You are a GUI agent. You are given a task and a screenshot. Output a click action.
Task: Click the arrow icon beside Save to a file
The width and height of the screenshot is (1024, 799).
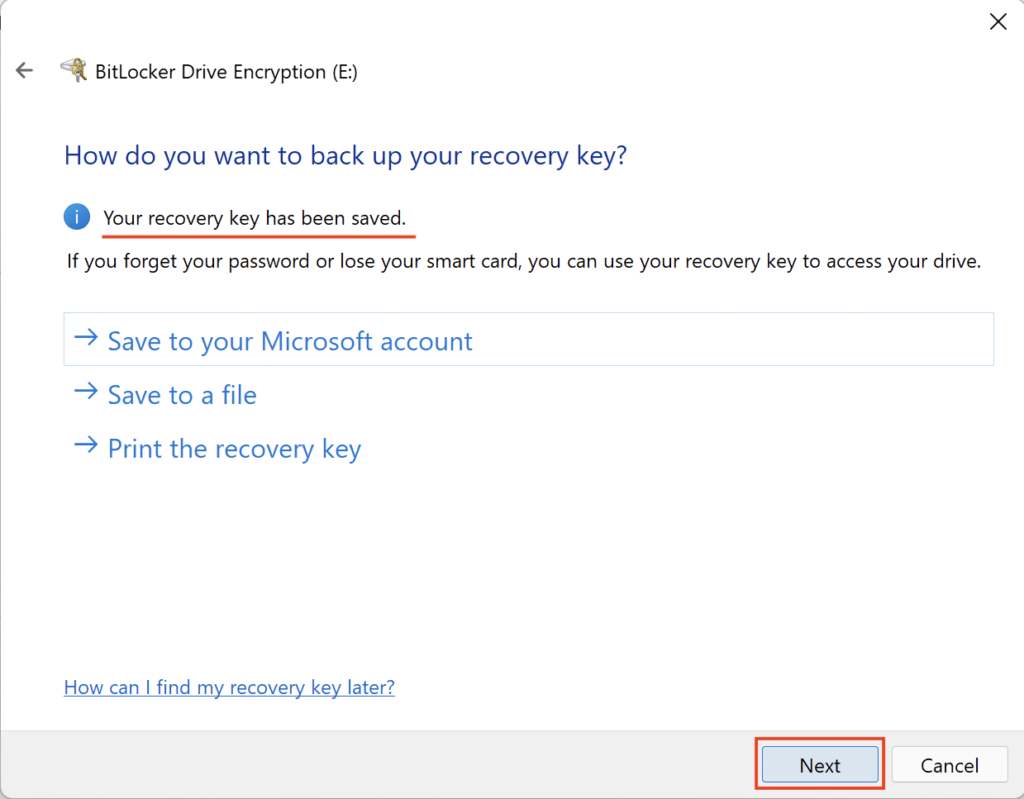(x=87, y=394)
